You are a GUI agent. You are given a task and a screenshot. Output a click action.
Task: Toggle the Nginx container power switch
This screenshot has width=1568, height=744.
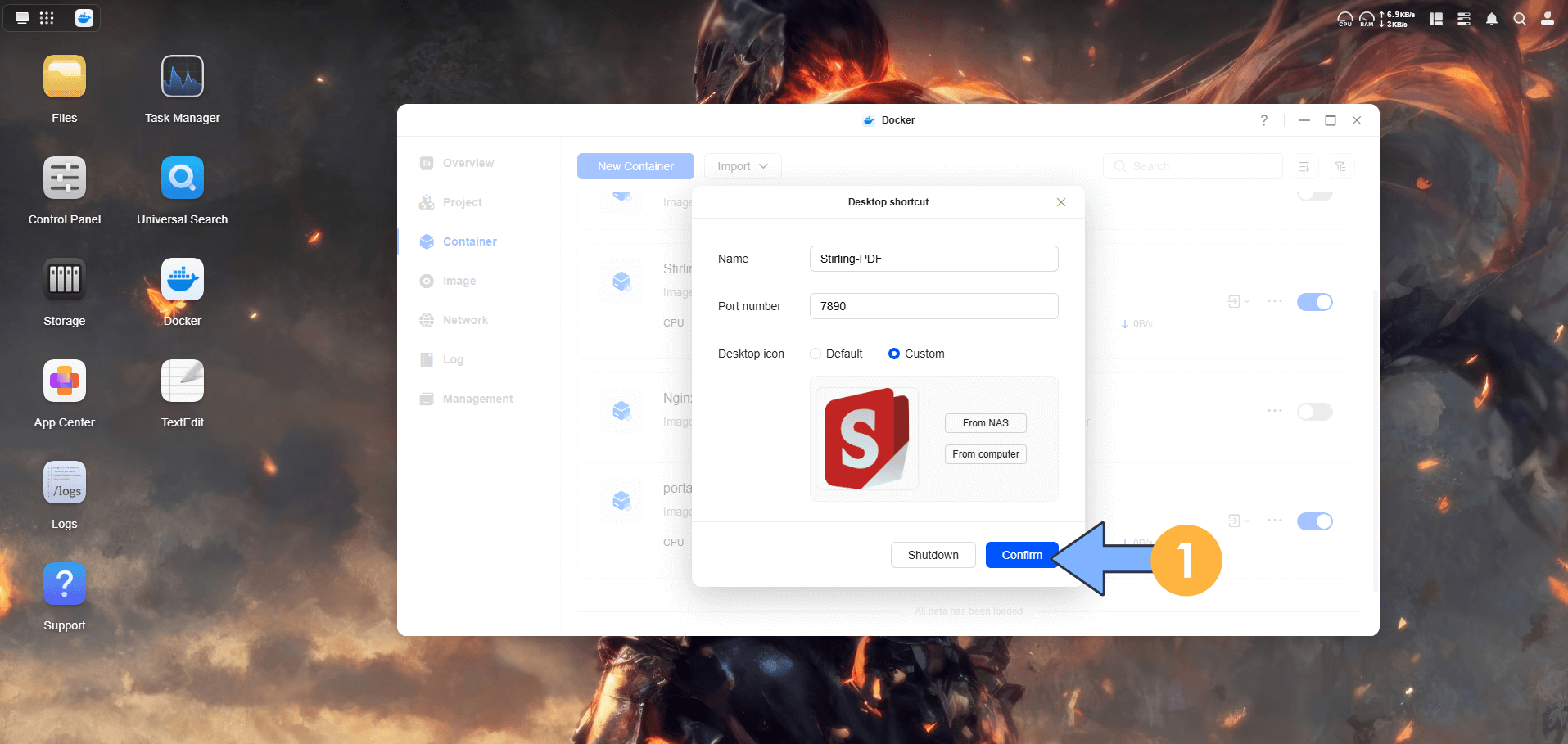(1315, 412)
